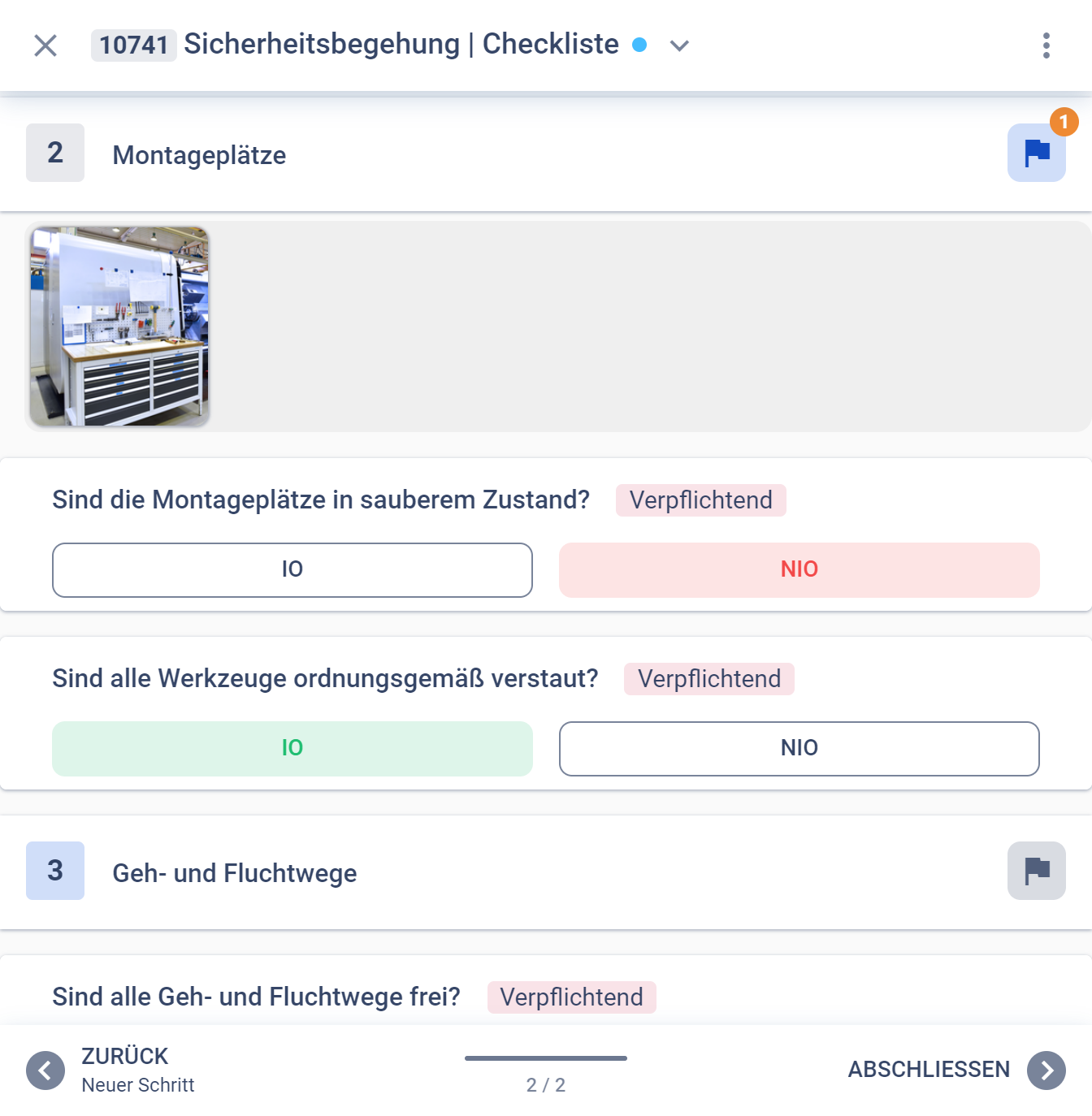The image size is (1092, 1116).
Task: Click the forward circle arrow next to ABSCHLIESSEN
Action: 1047,1070
